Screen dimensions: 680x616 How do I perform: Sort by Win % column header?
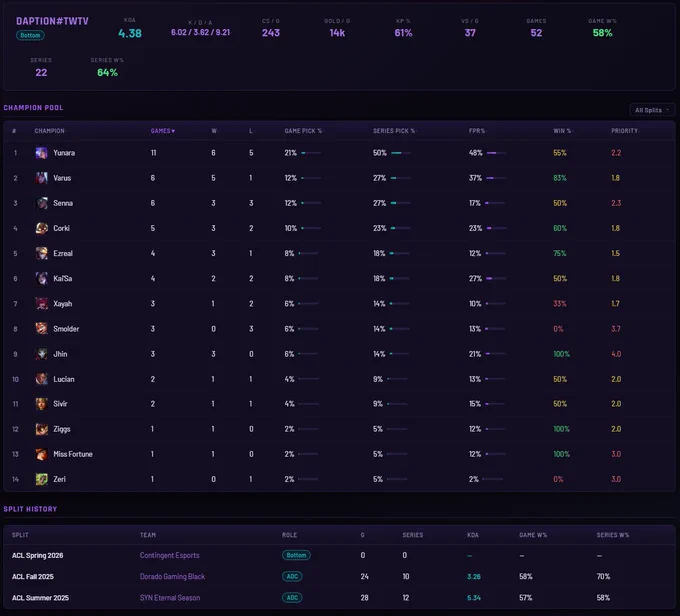point(562,131)
